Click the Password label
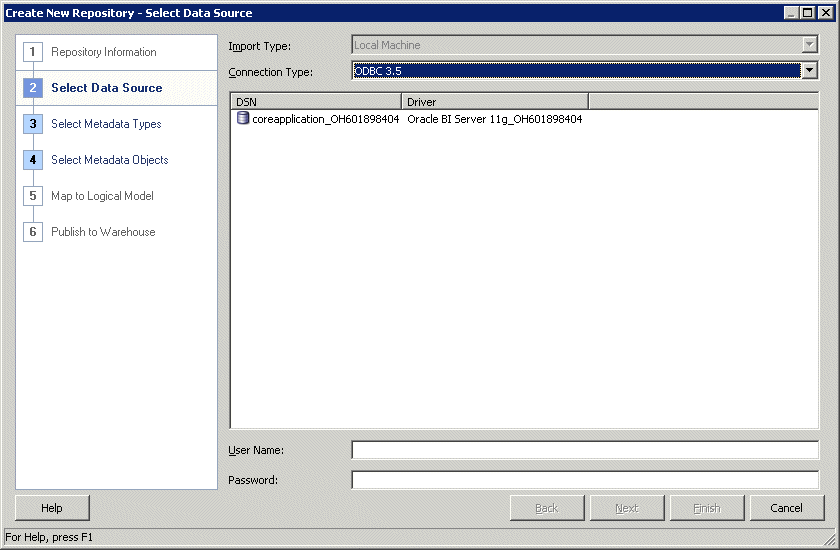The width and height of the screenshot is (840, 550). point(253,480)
